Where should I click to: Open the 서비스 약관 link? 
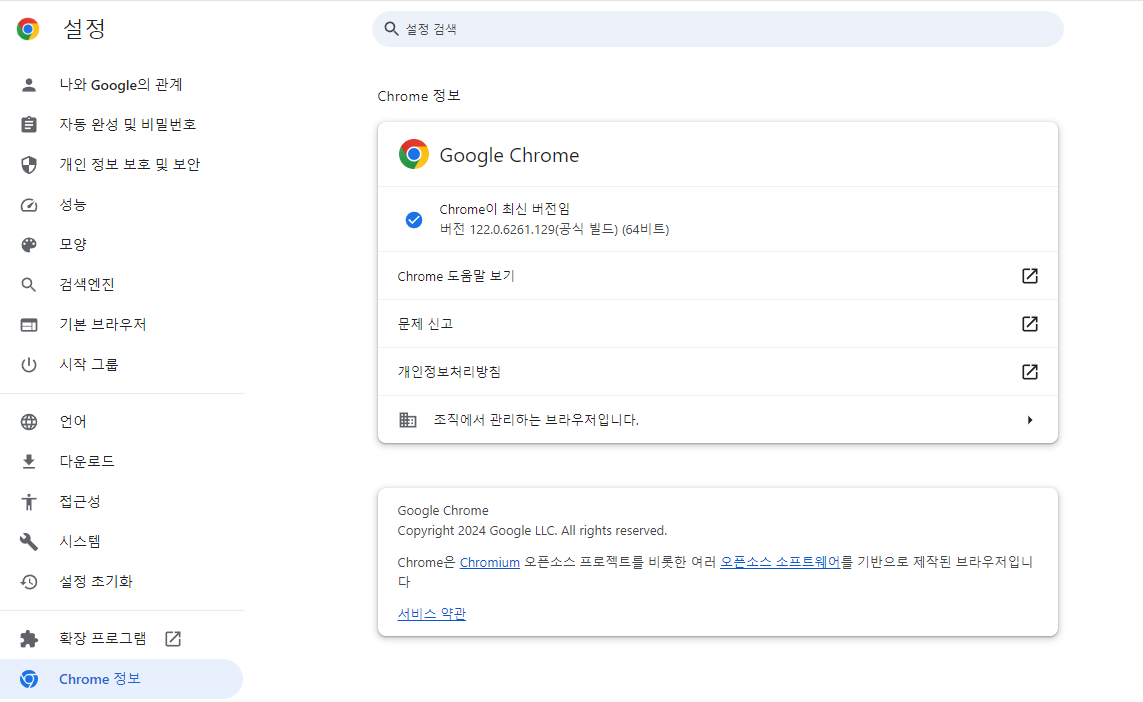pyautogui.click(x=430, y=614)
